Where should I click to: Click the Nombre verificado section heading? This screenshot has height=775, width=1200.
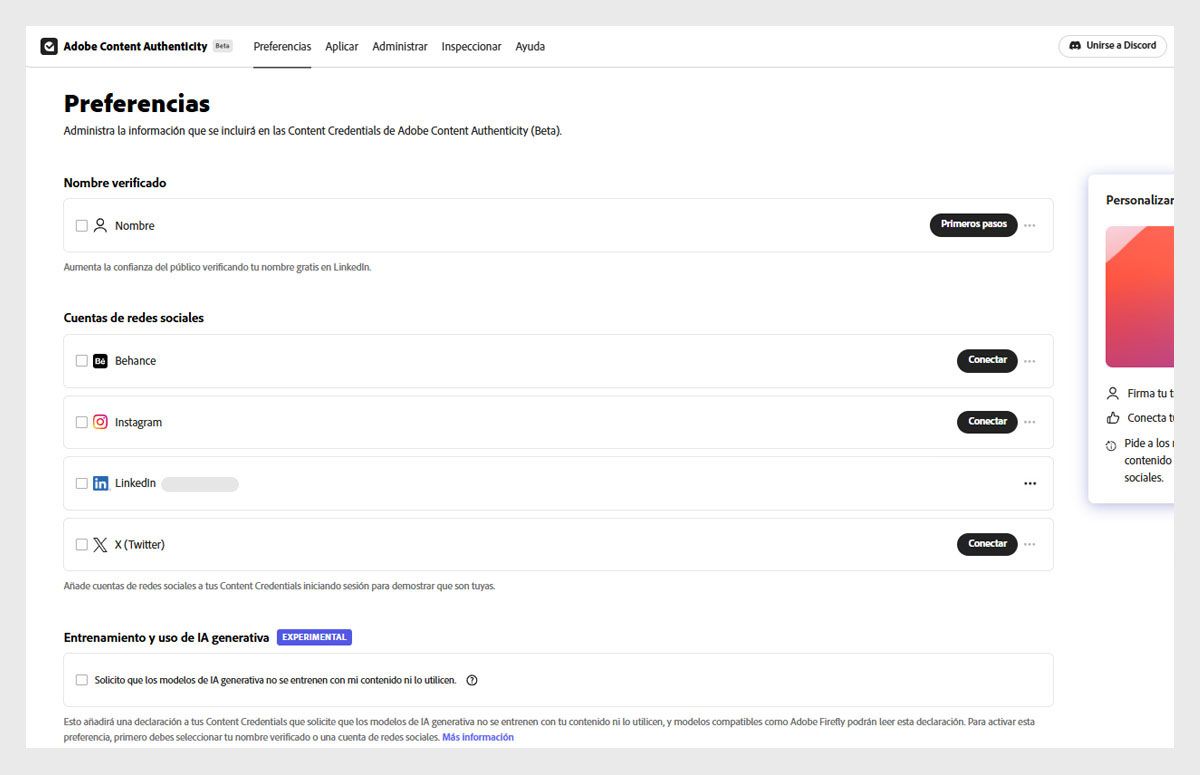point(115,183)
